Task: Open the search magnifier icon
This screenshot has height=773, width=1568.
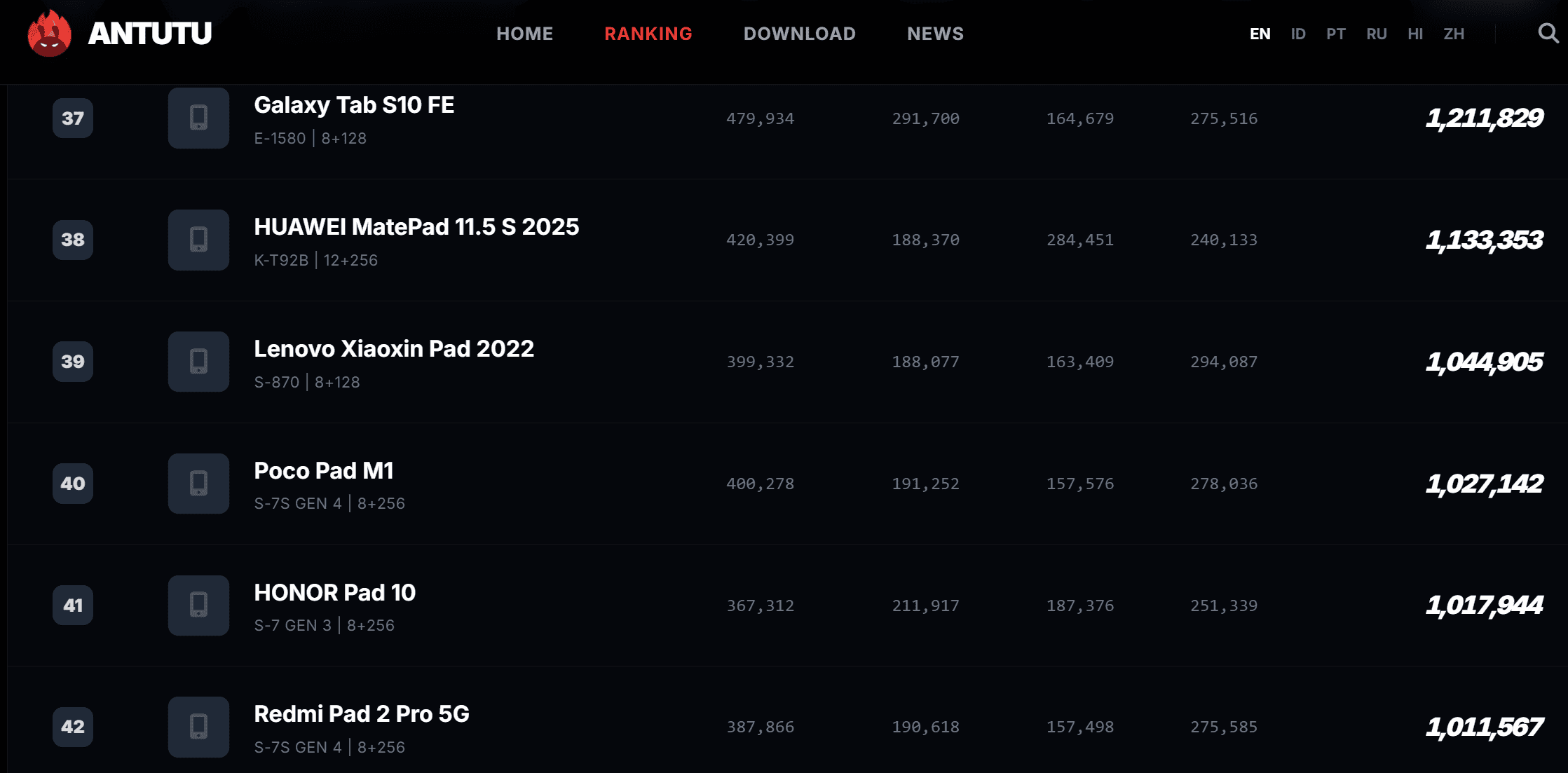Action: (x=1548, y=33)
